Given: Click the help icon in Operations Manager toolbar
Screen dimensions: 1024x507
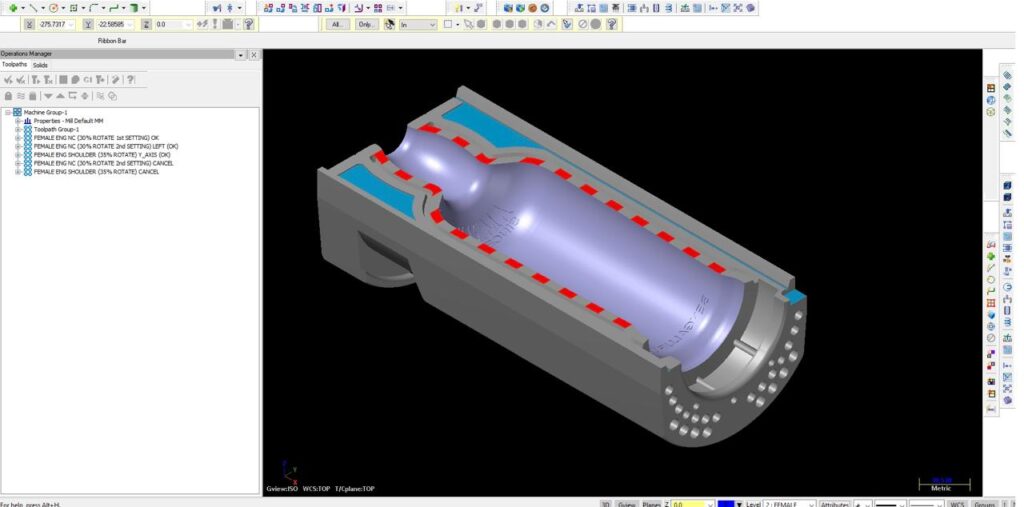Looking at the screenshot, I should (x=130, y=79).
